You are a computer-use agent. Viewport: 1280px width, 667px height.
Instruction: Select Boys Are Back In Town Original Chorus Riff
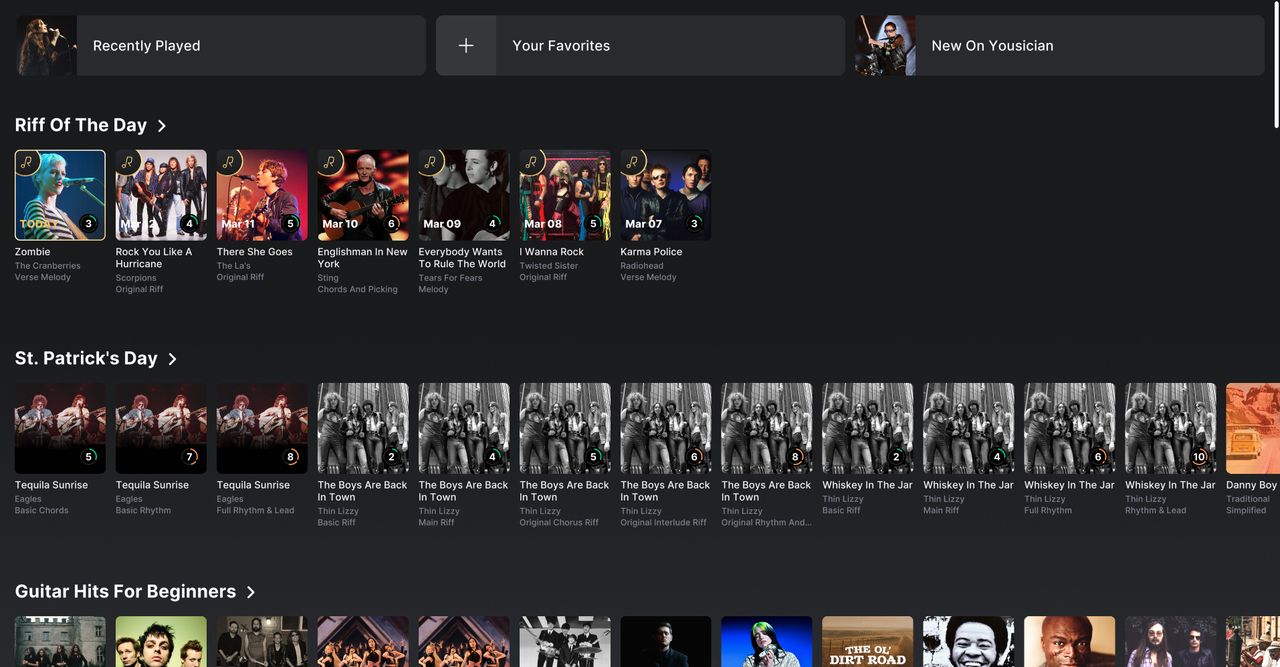[565, 428]
